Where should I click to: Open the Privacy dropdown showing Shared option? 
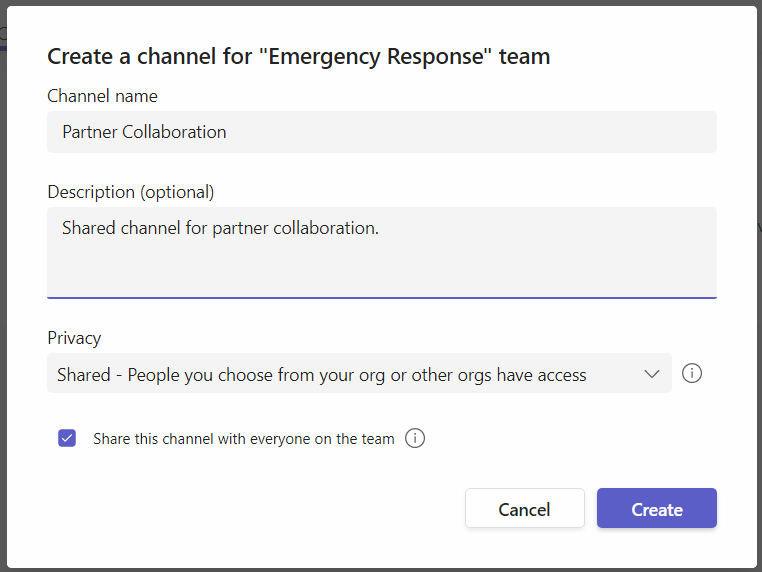click(x=359, y=374)
